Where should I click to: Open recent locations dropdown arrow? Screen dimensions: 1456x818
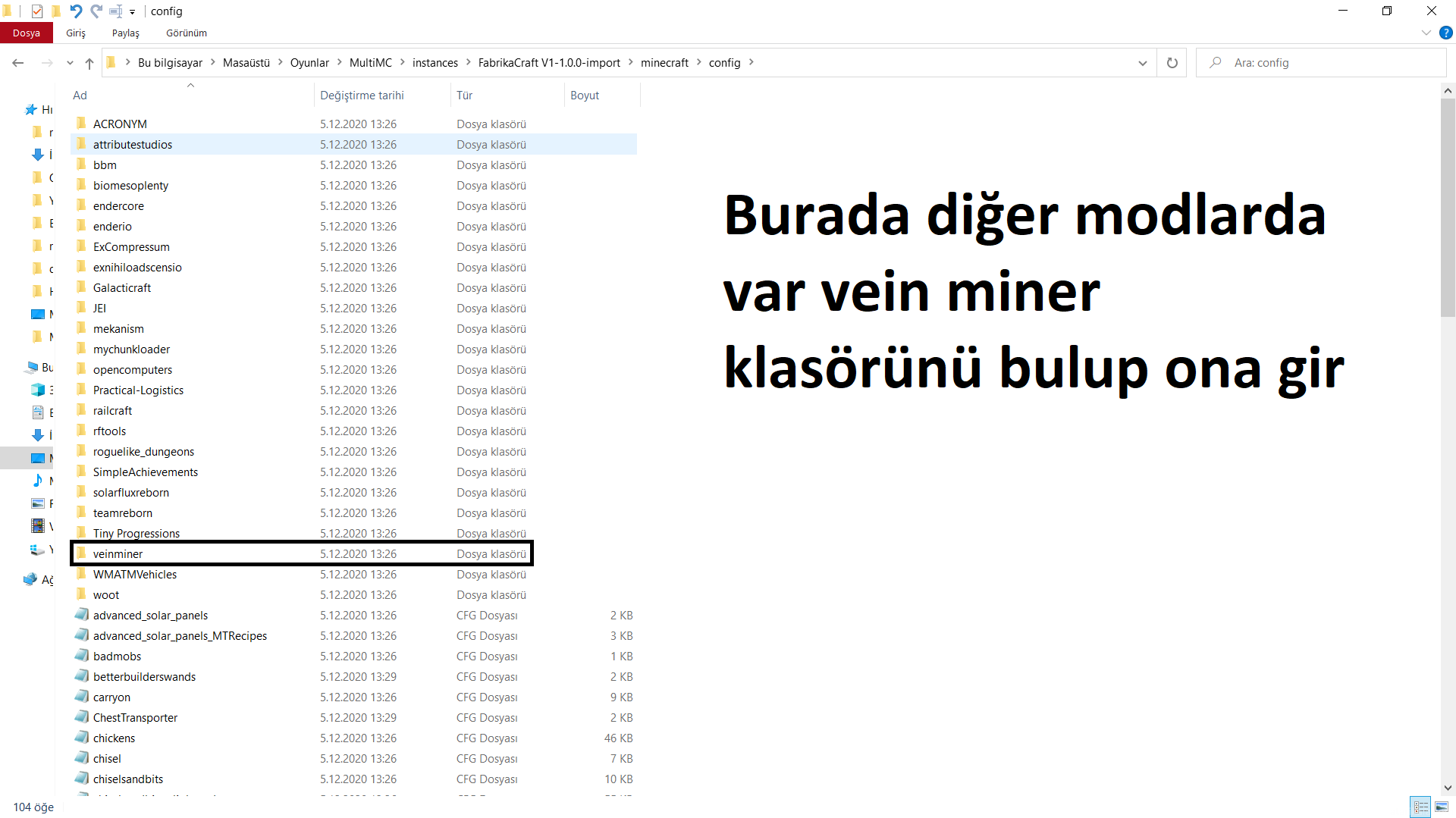(70, 63)
